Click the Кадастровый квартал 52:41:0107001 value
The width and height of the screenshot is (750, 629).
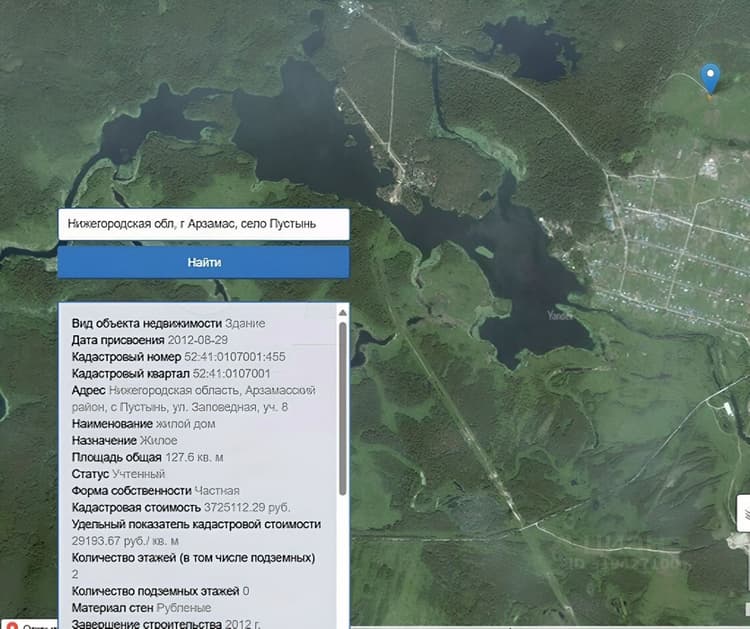click(232, 374)
